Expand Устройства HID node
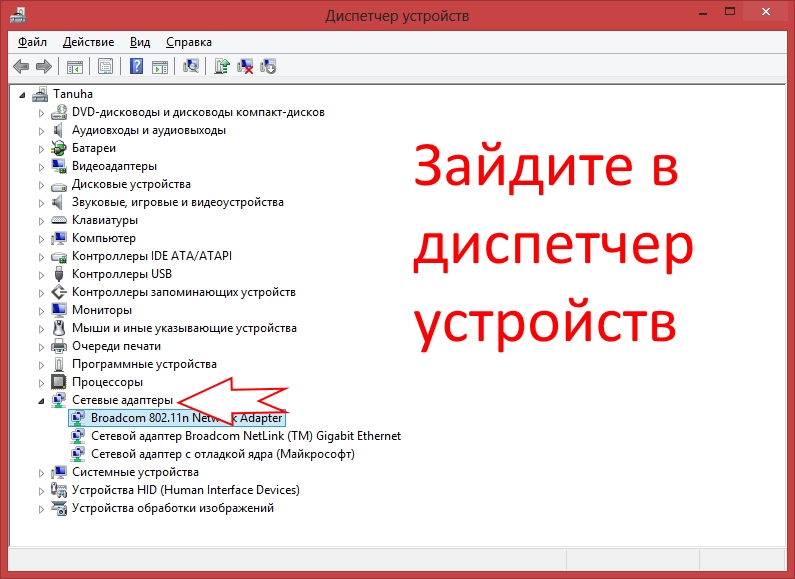This screenshot has height=579, width=795. (41, 491)
